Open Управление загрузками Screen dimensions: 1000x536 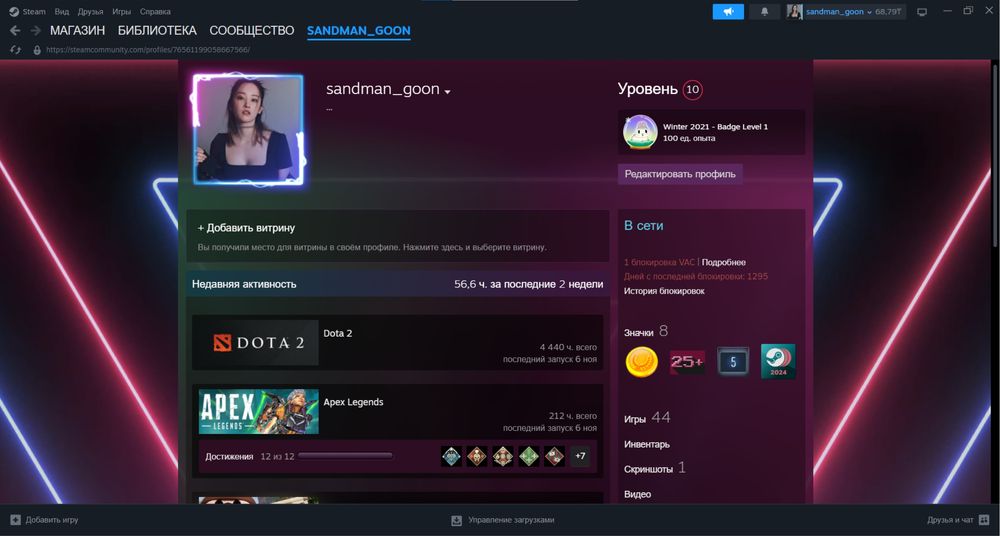point(511,520)
